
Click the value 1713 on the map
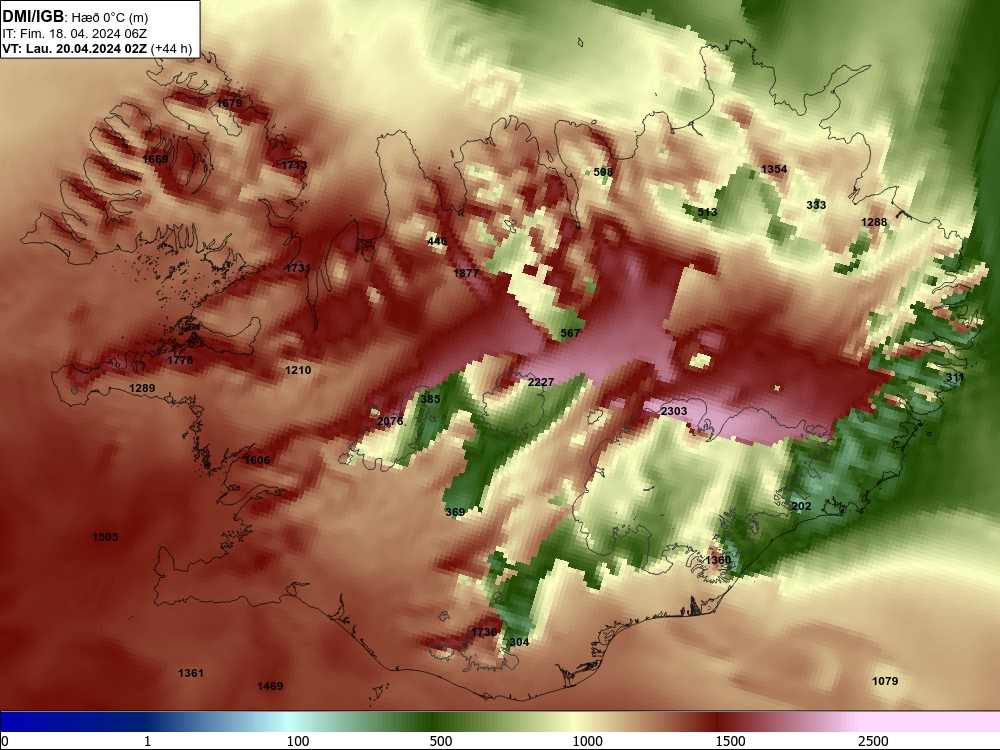pos(294,165)
